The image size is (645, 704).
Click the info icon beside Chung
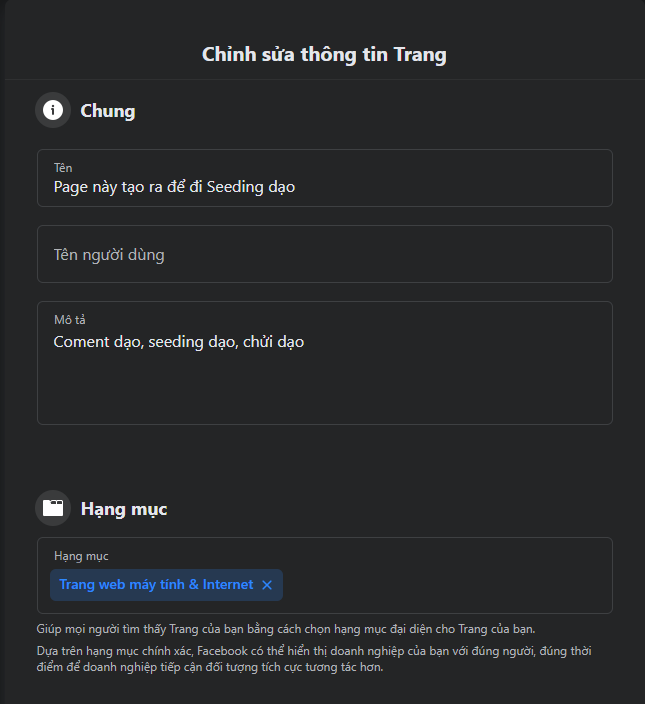[53, 110]
